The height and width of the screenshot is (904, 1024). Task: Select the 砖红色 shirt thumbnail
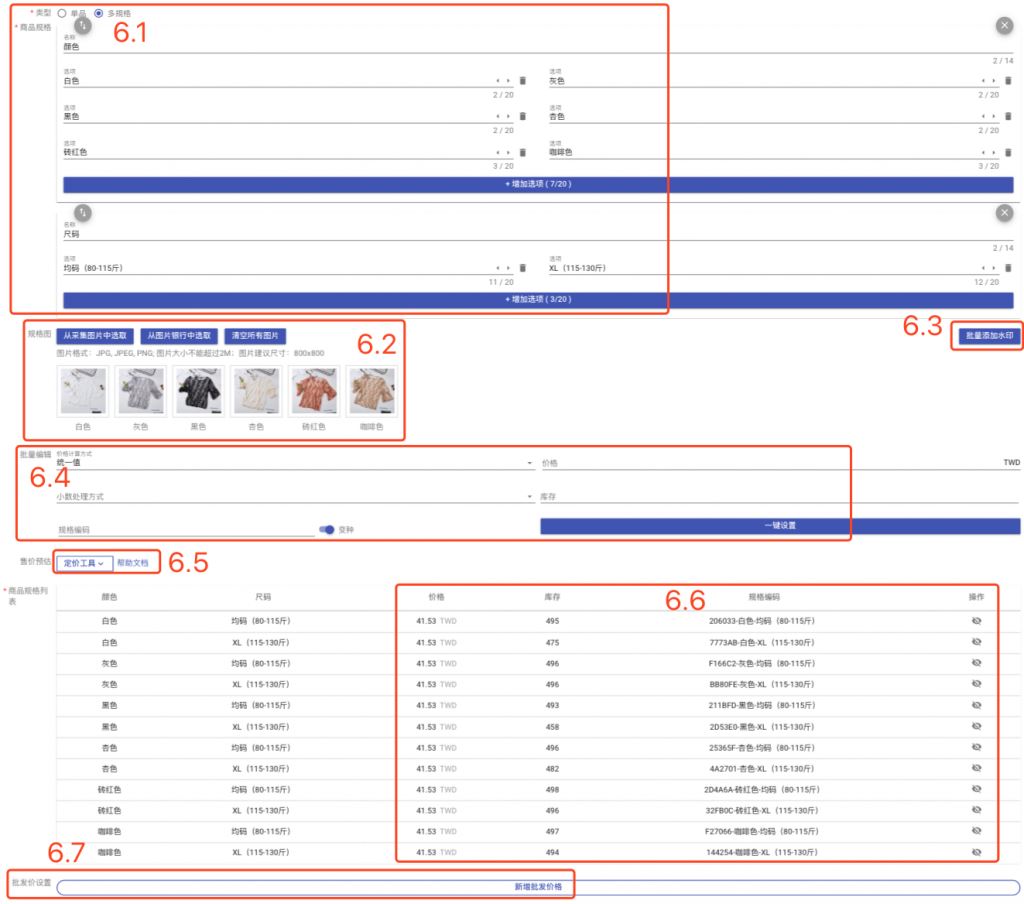[314, 391]
